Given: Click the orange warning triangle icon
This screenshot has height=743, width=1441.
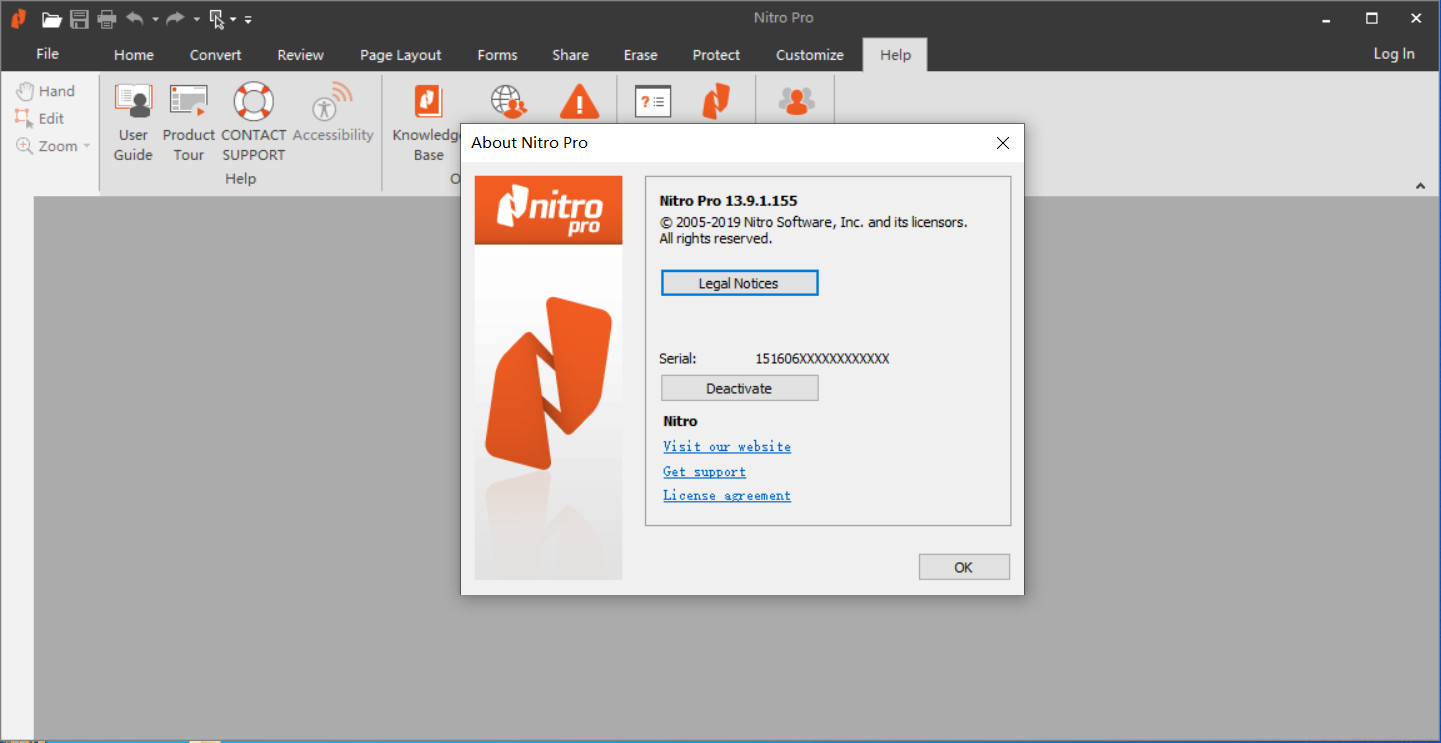Looking at the screenshot, I should [x=578, y=102].
